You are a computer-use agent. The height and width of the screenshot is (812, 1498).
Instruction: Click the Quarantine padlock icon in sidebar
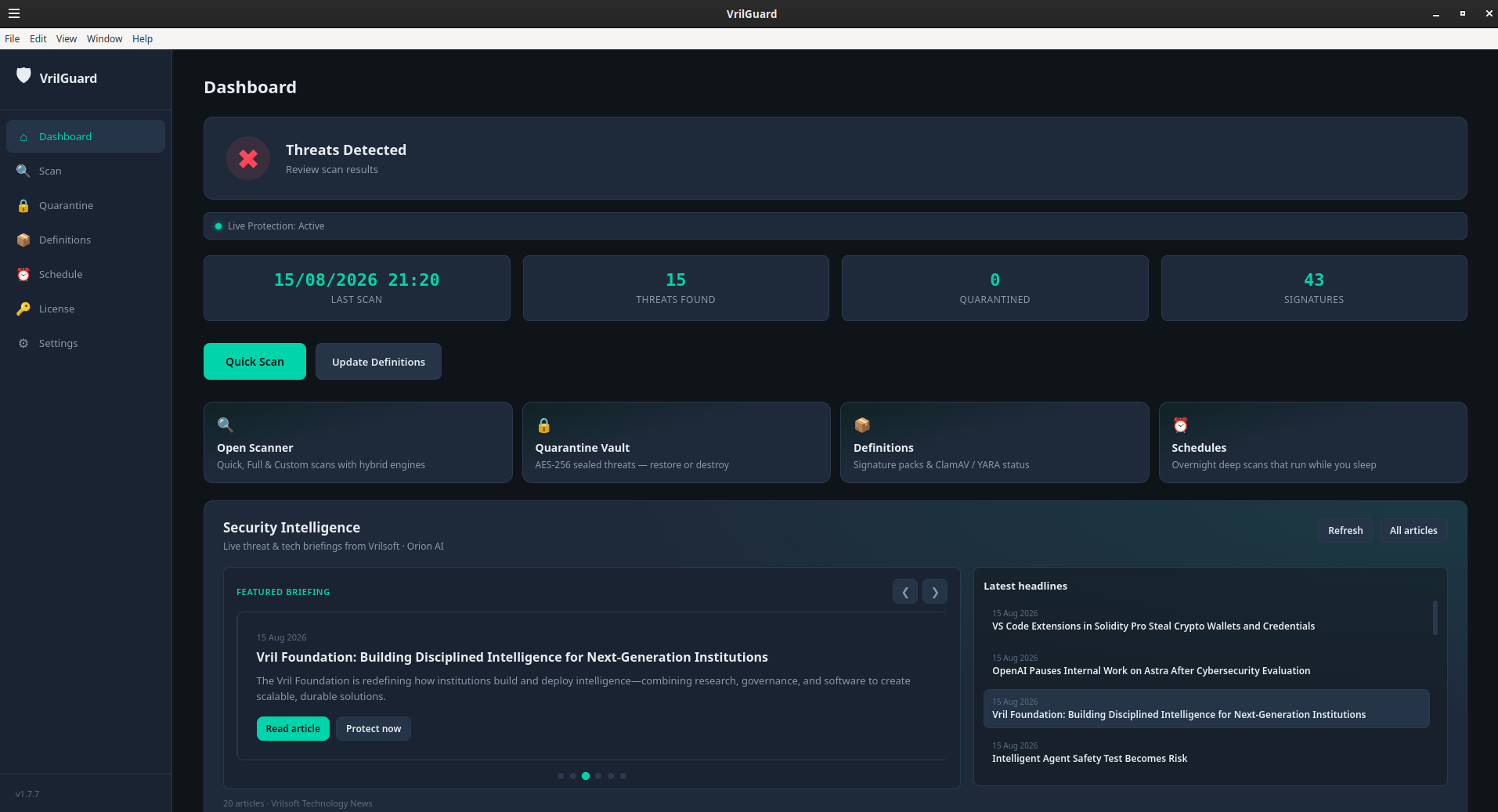[23, 205]
